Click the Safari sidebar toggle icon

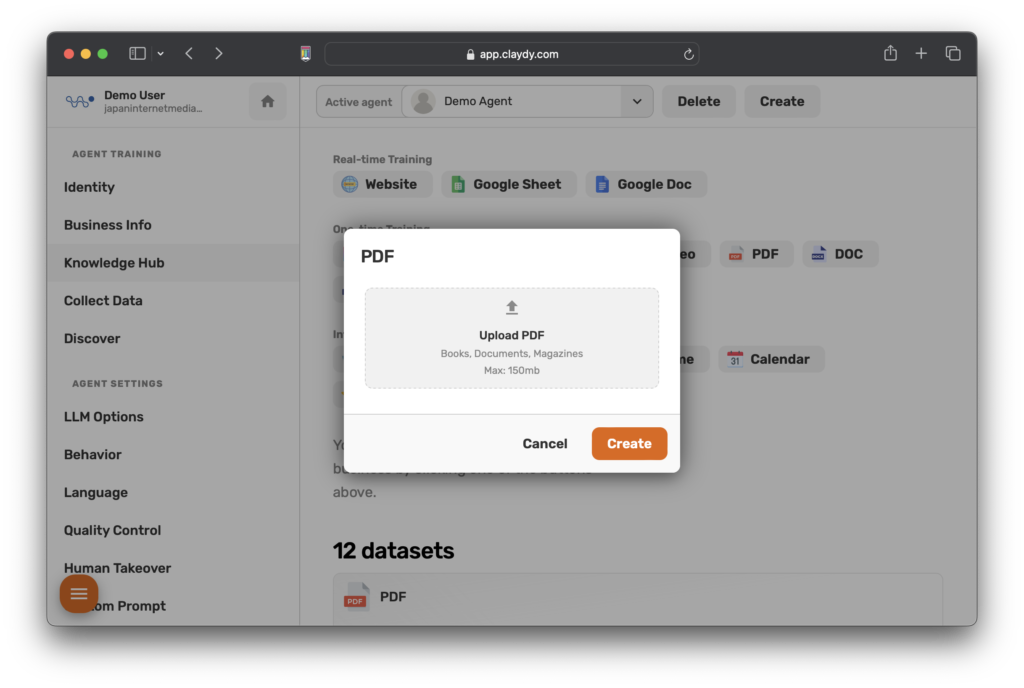[138, 54]
